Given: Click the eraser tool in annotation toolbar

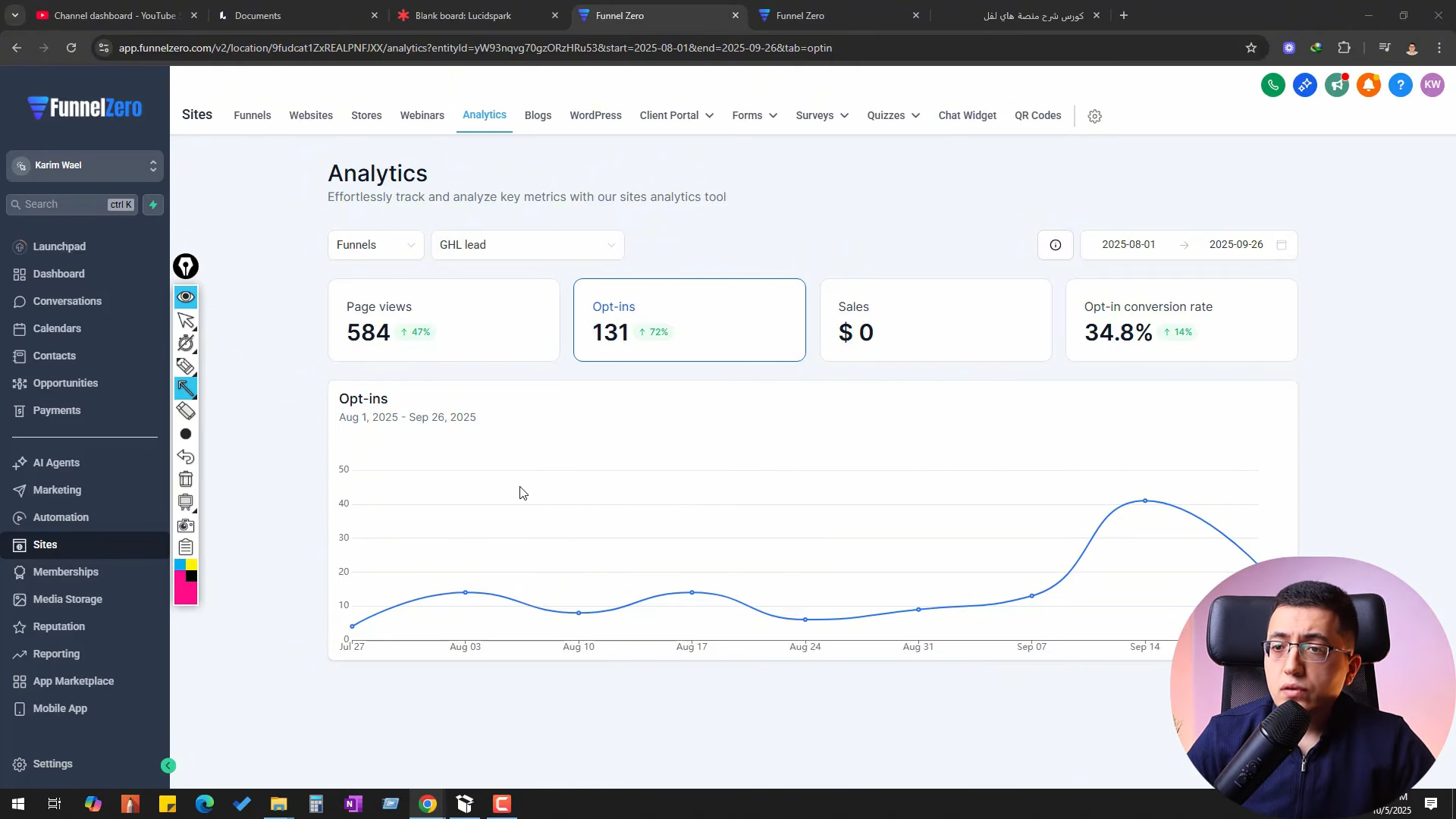Looking at the screenshot, I should coord(186,411).
